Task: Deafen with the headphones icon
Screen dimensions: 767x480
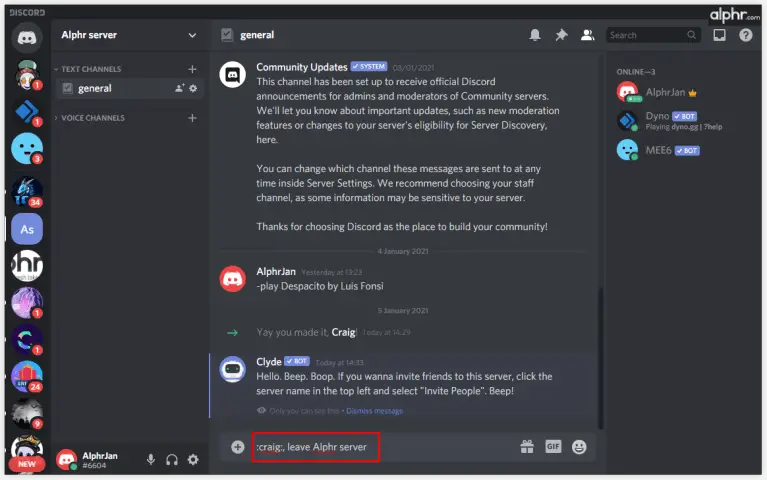Action: coord(172,459)
